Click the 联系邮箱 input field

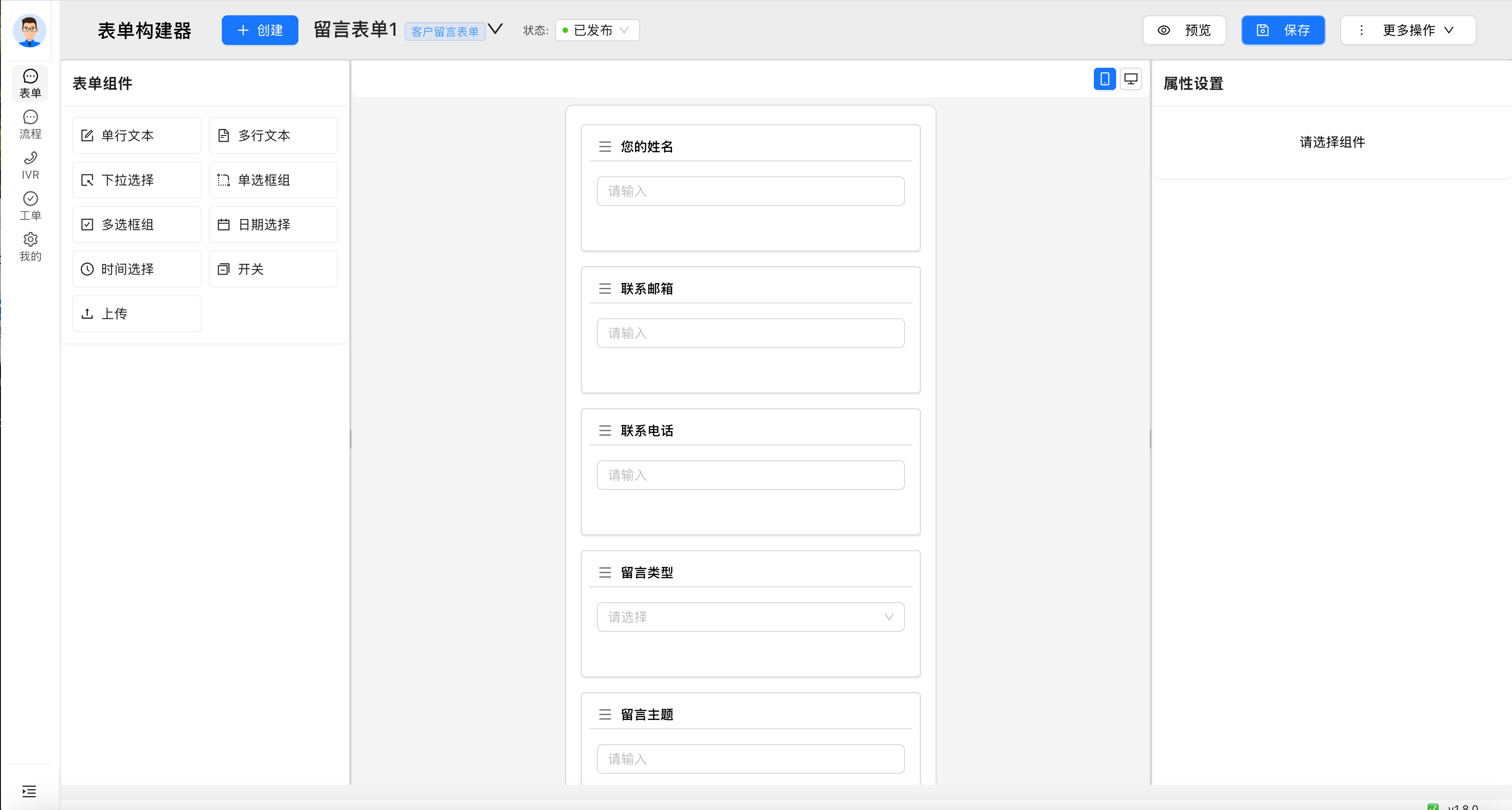(750, 333)
